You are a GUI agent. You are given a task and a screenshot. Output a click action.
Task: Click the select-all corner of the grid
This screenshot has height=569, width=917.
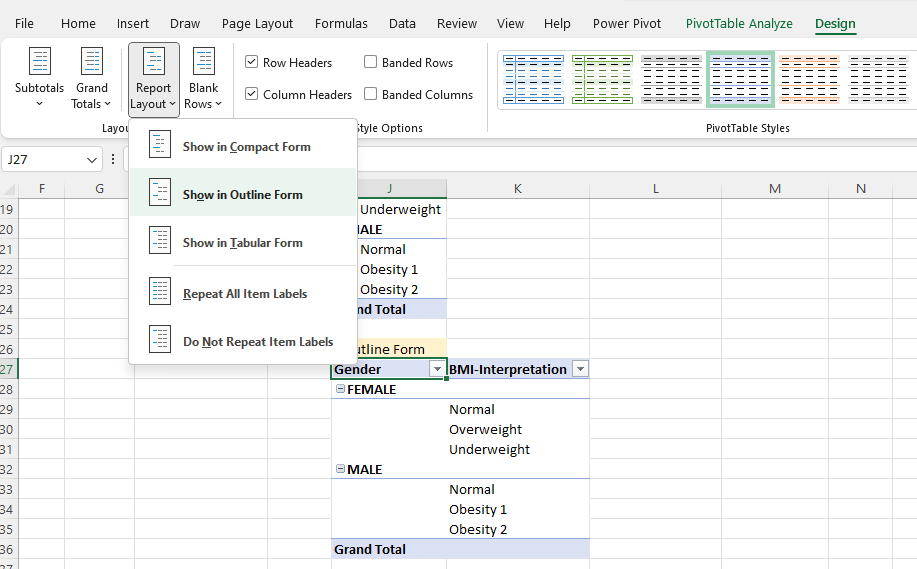8,188
